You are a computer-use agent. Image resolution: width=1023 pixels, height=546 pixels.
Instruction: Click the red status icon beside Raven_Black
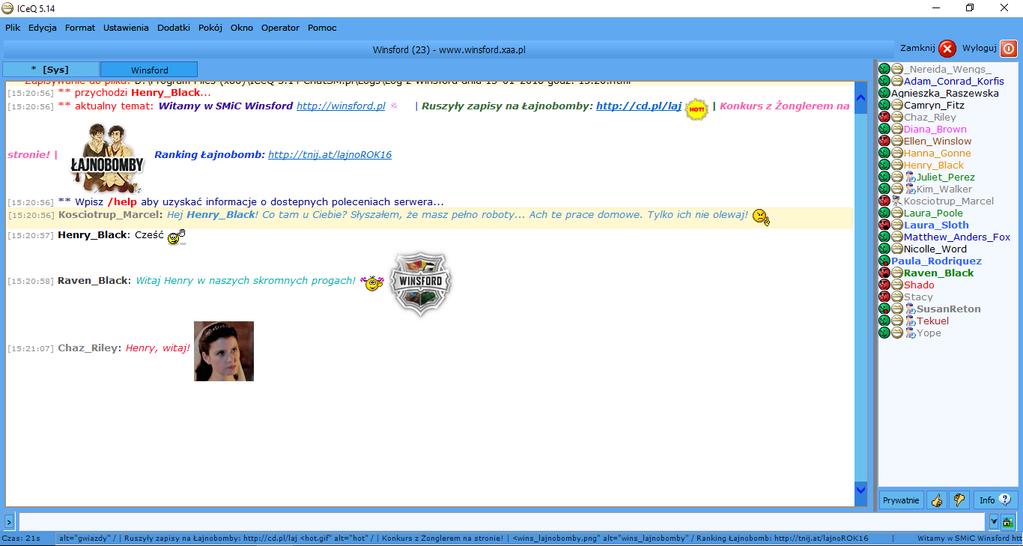tap(884, 273)
